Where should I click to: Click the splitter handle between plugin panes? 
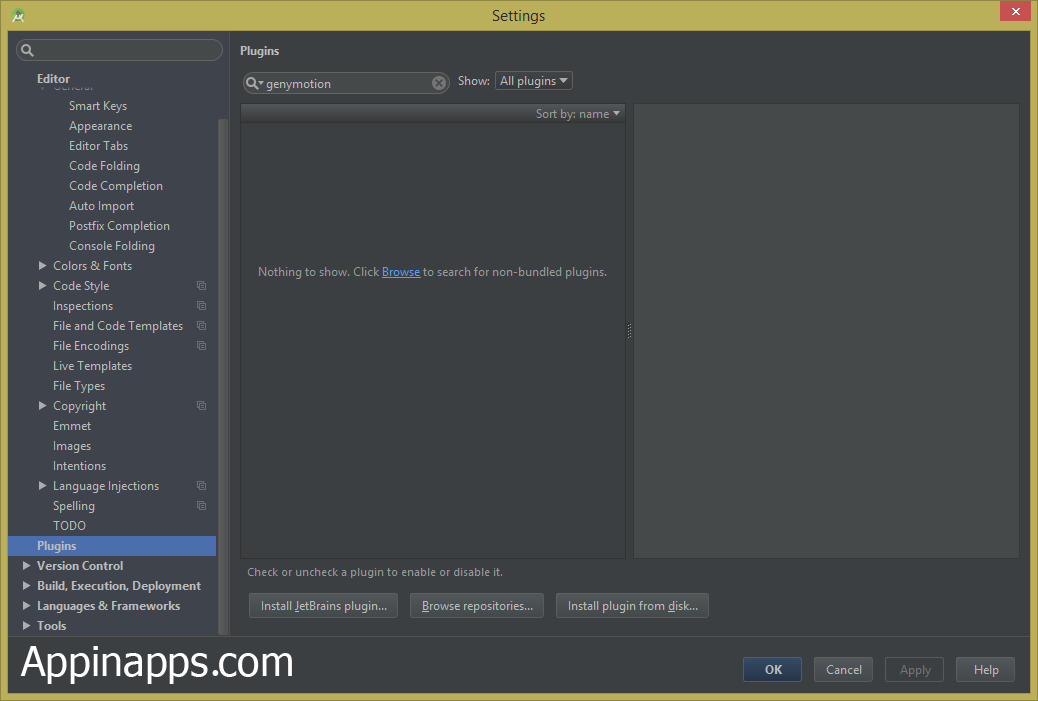pos(630,331)
